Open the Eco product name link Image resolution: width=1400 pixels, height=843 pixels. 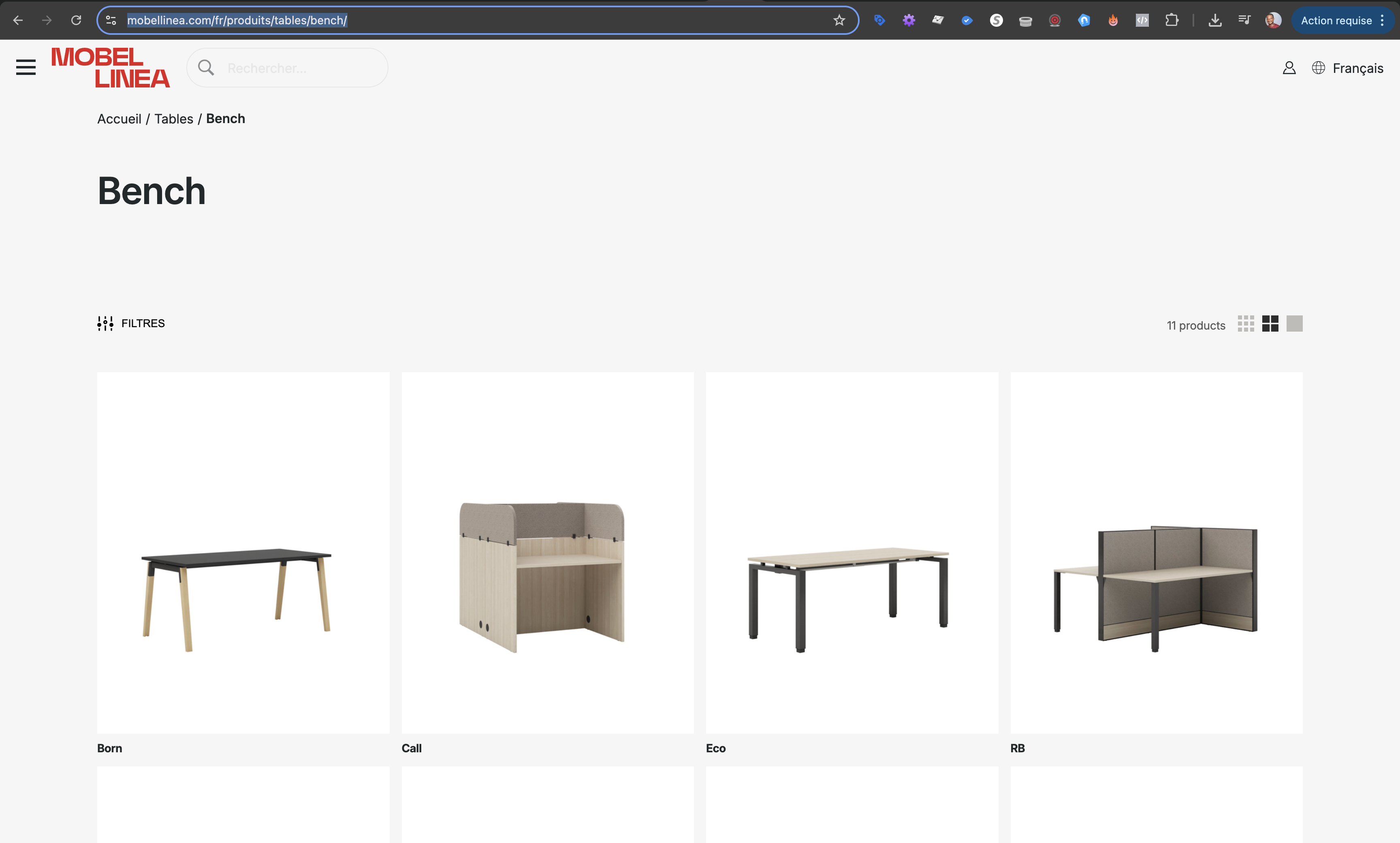[x=715, y=748]
